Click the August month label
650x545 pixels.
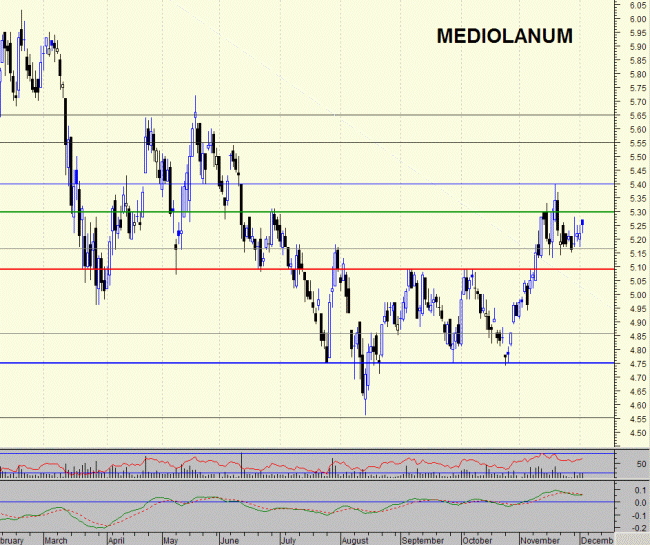pos(355,540)
